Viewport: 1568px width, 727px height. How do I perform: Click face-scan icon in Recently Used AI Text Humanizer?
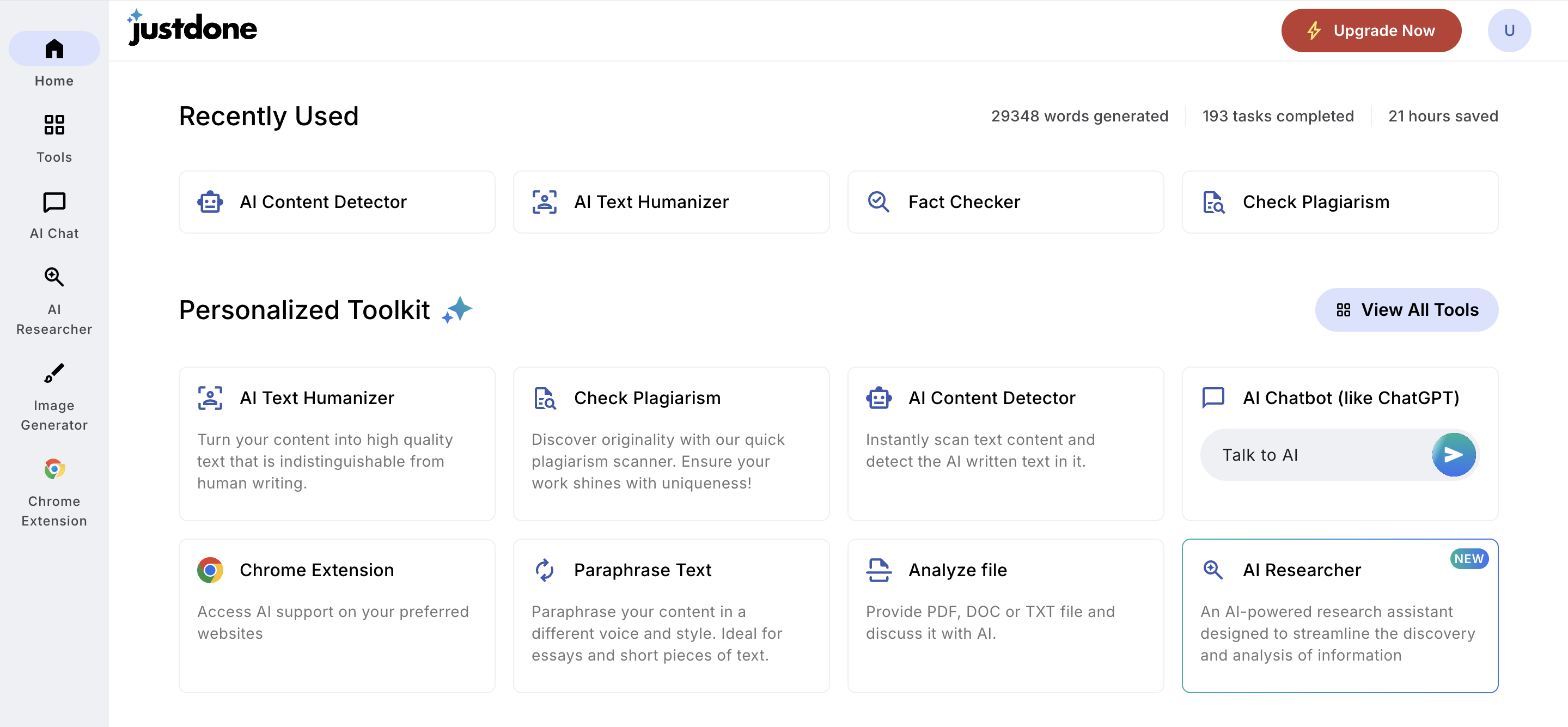tap(544, 202)
